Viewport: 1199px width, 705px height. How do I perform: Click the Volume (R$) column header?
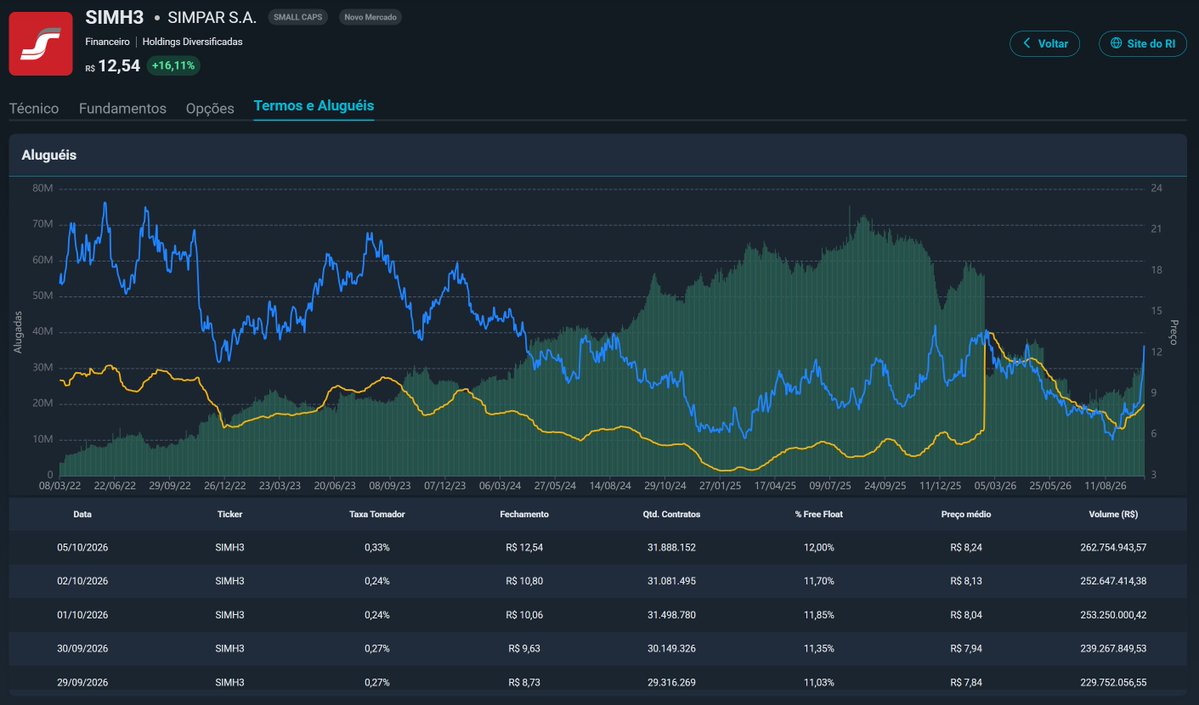1113,515
